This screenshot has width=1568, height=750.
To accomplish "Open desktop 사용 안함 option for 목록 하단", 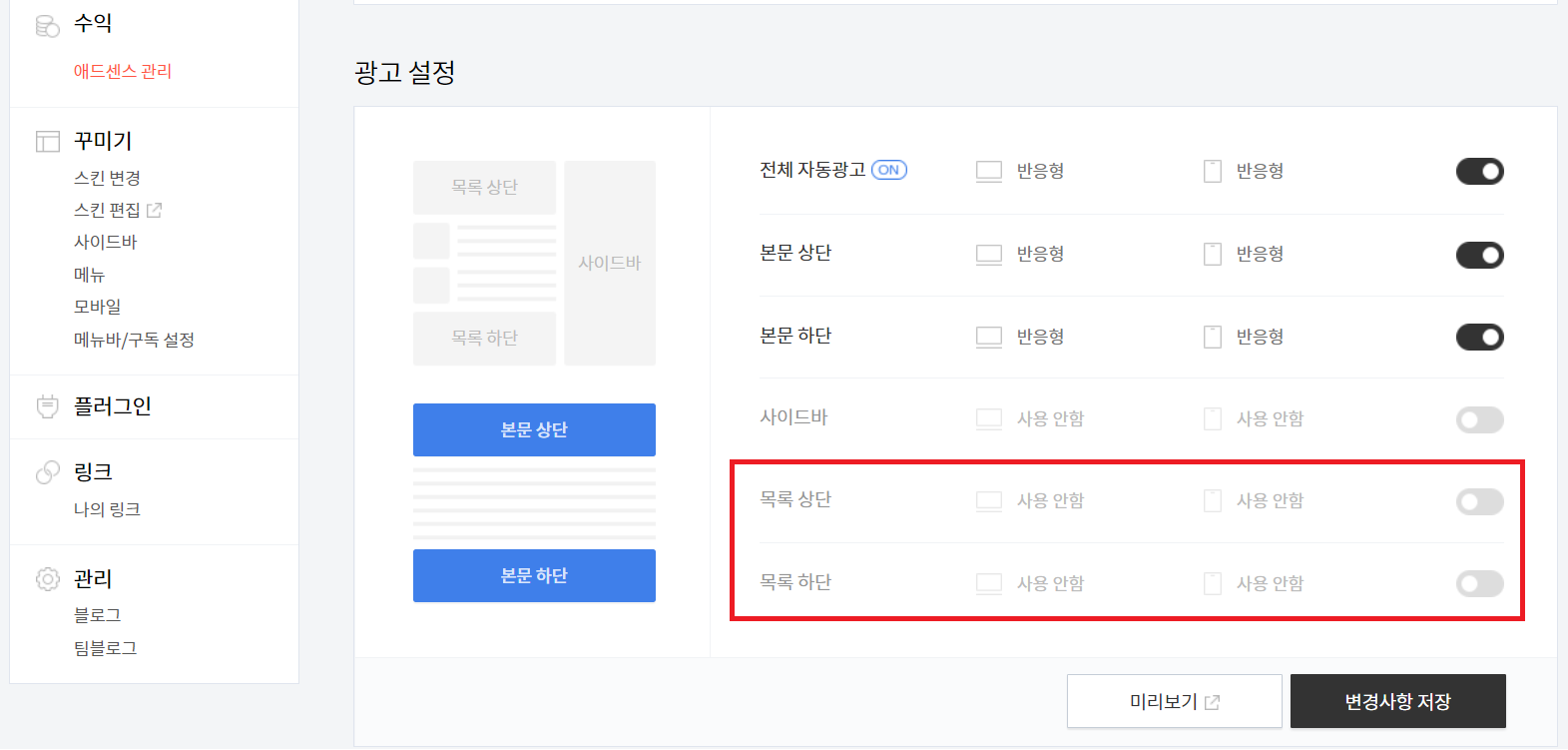I will (x=1049, y=584).
